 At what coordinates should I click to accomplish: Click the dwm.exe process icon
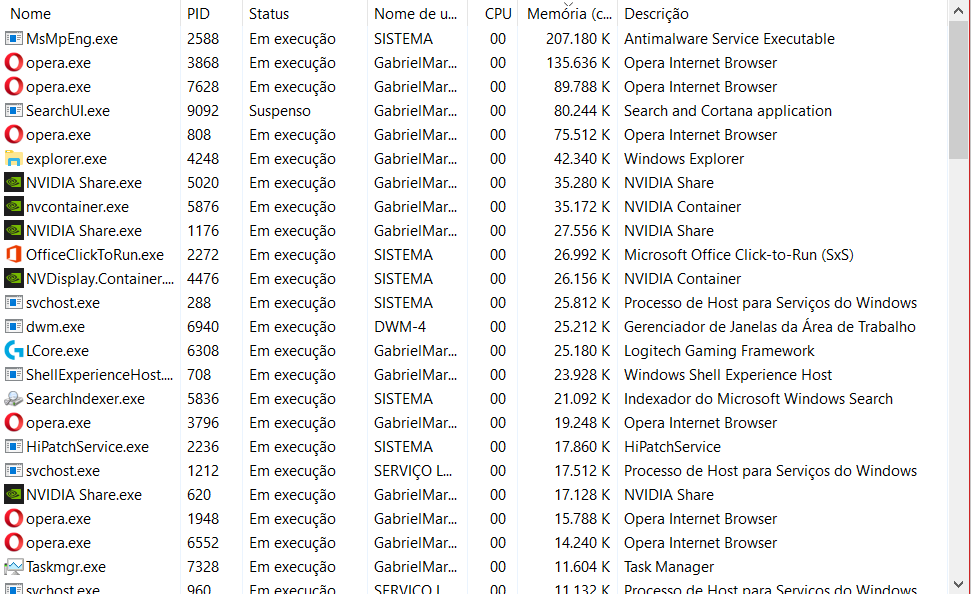14,327
